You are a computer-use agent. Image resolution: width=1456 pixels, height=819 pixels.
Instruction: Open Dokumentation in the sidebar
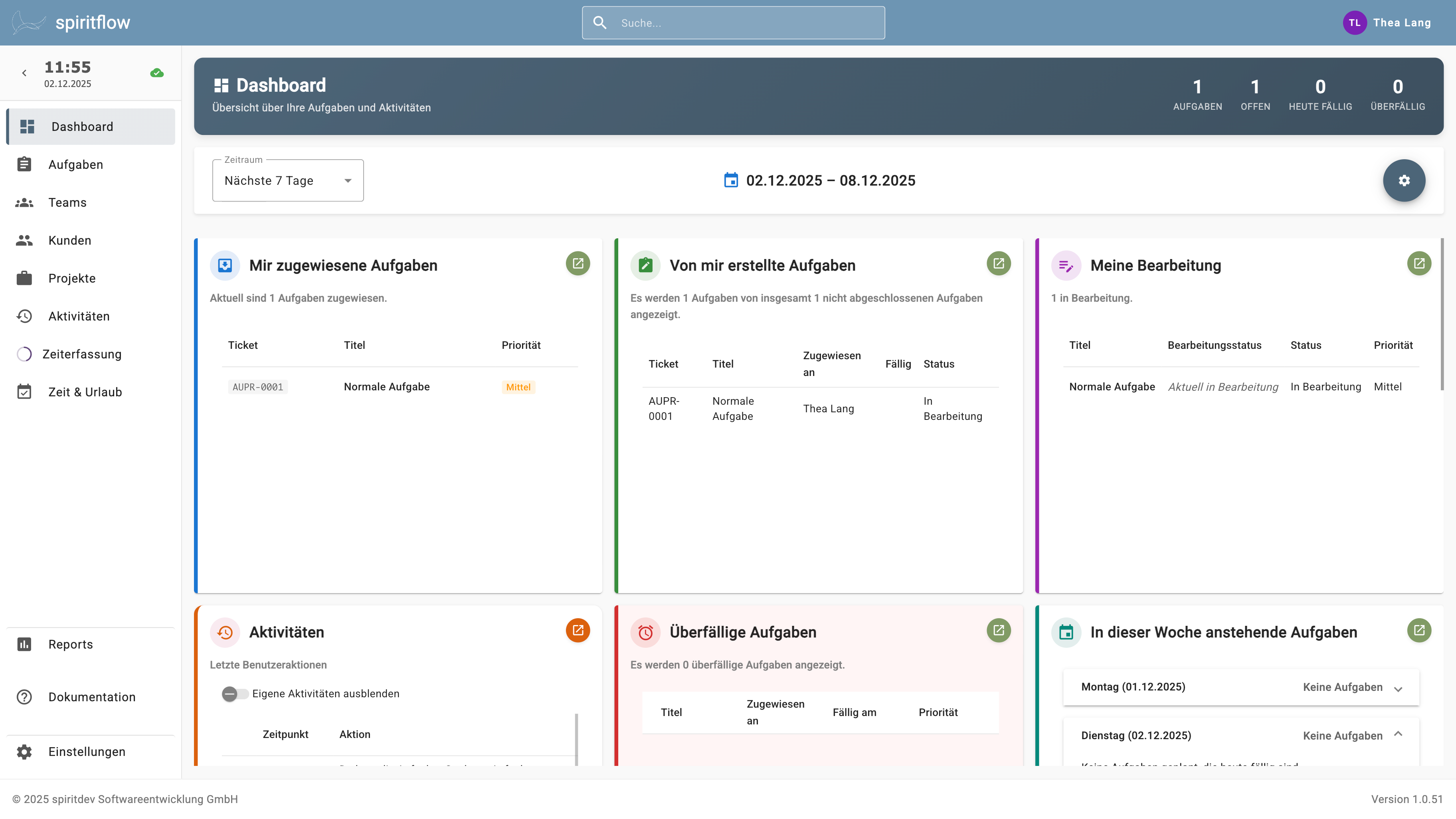point(91,697)
